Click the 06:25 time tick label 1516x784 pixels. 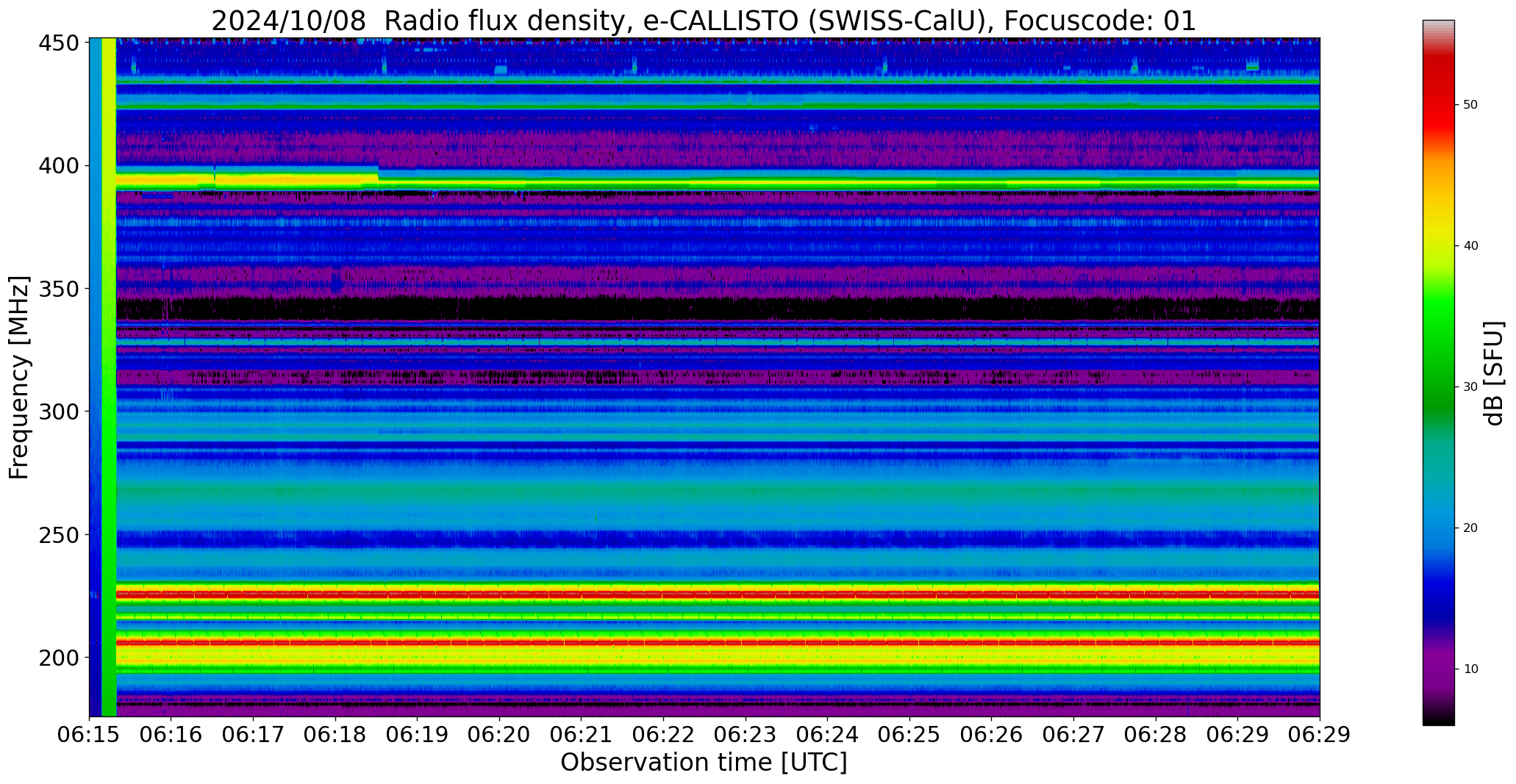point(910,736)
